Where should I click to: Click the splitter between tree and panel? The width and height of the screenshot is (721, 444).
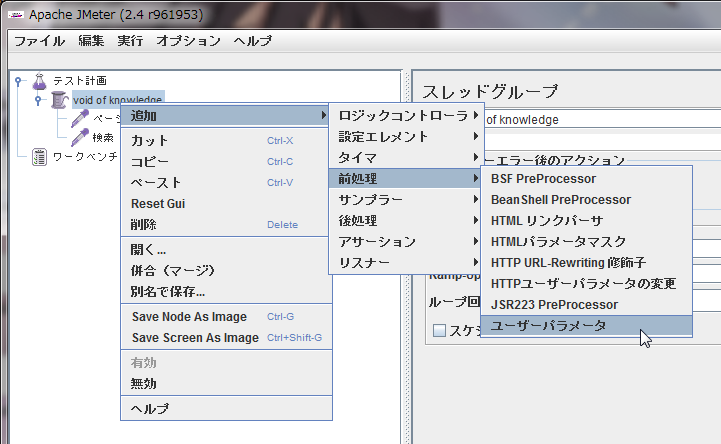406,256
